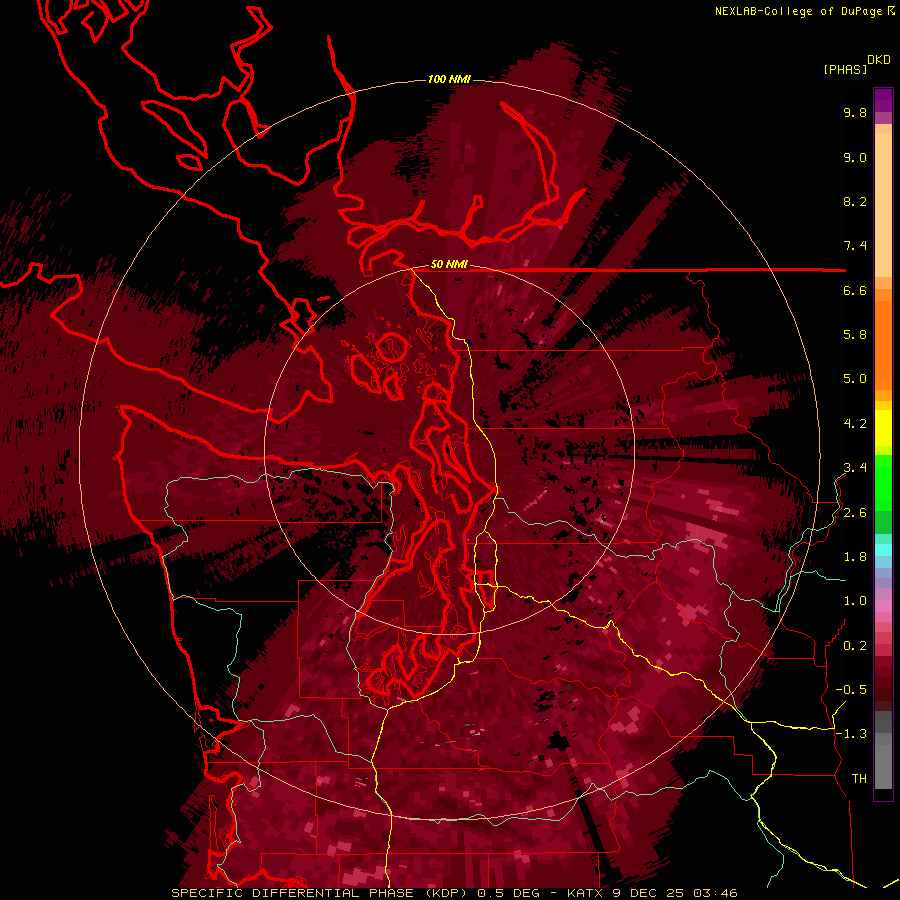Click the 1.0 value on the color scale
The width and height of the screenshot is (900, 900).
[855, 601]
